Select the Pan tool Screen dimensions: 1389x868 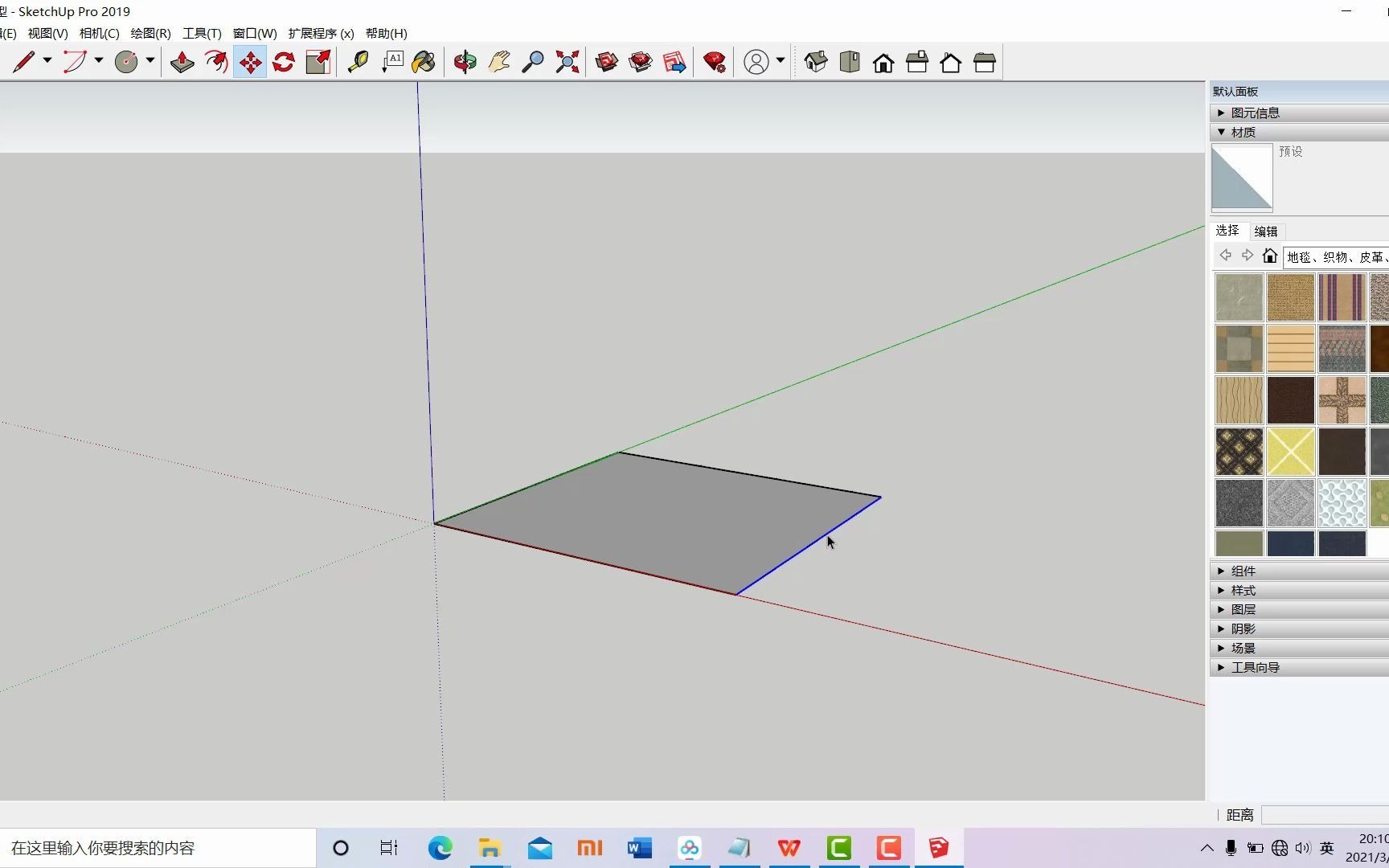pyautogui.click(x=498, y=61)
